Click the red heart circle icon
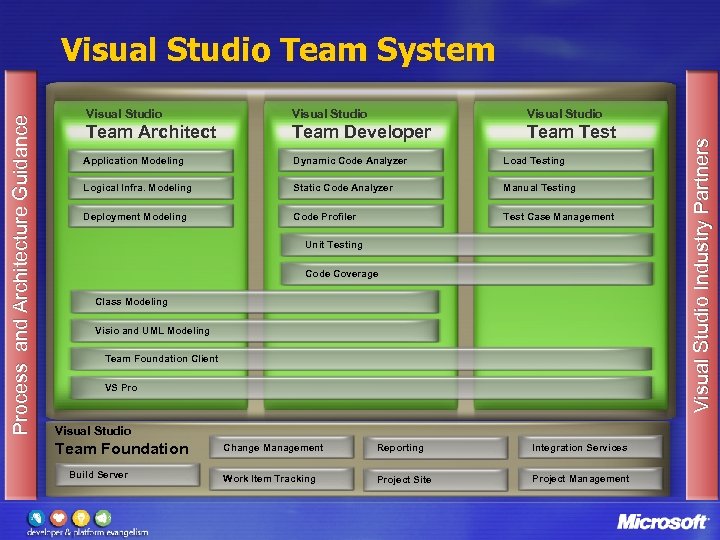The width and height of the screenshot is (720, 540). point(59,518)
